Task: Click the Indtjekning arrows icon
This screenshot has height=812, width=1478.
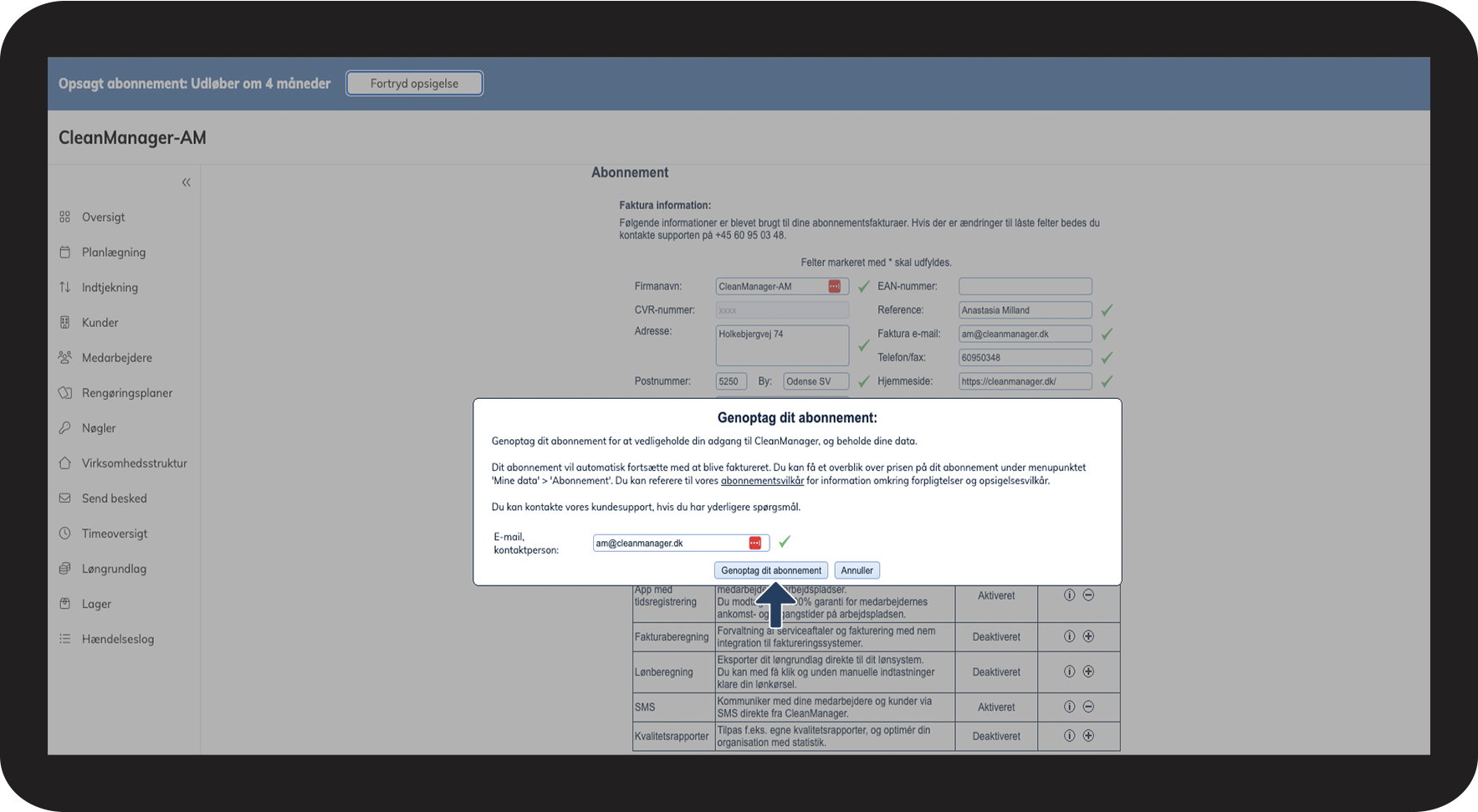Action: 64,287
